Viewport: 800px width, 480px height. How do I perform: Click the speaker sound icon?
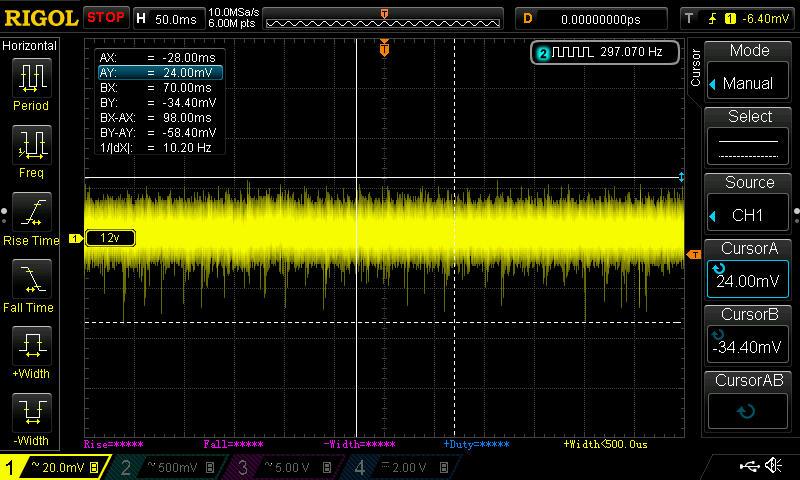pos(773,466)
